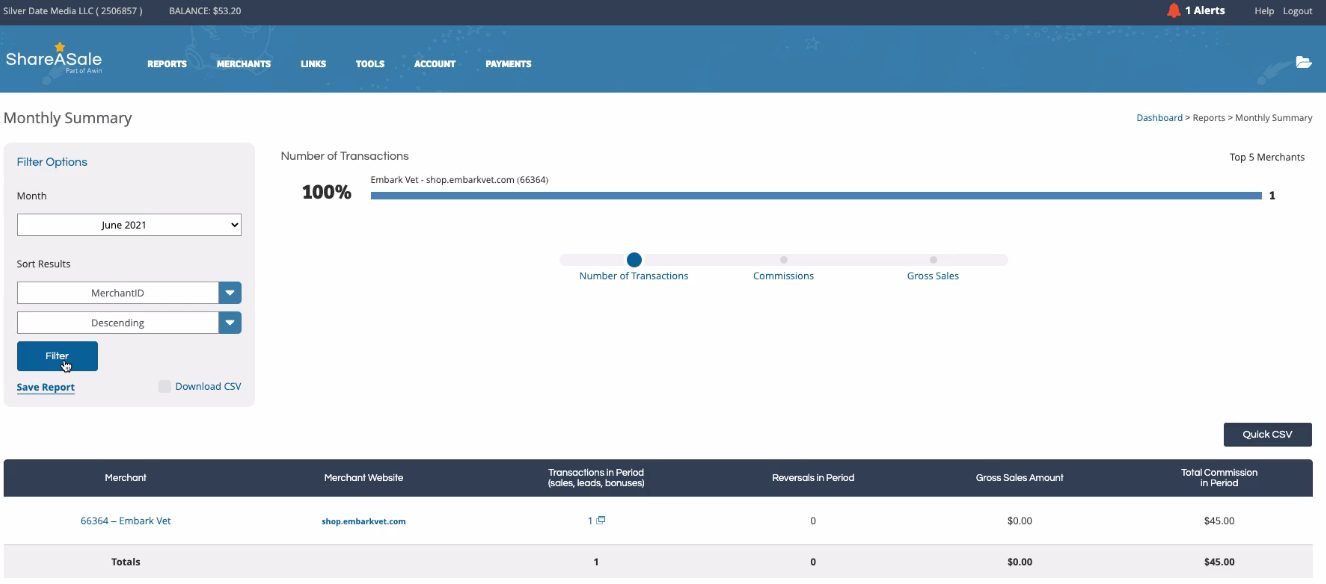The height and width of the screenshot is (584, 1326).
Task: Visit shop.embarkvet.com website link
Action: tap(364, 521)
